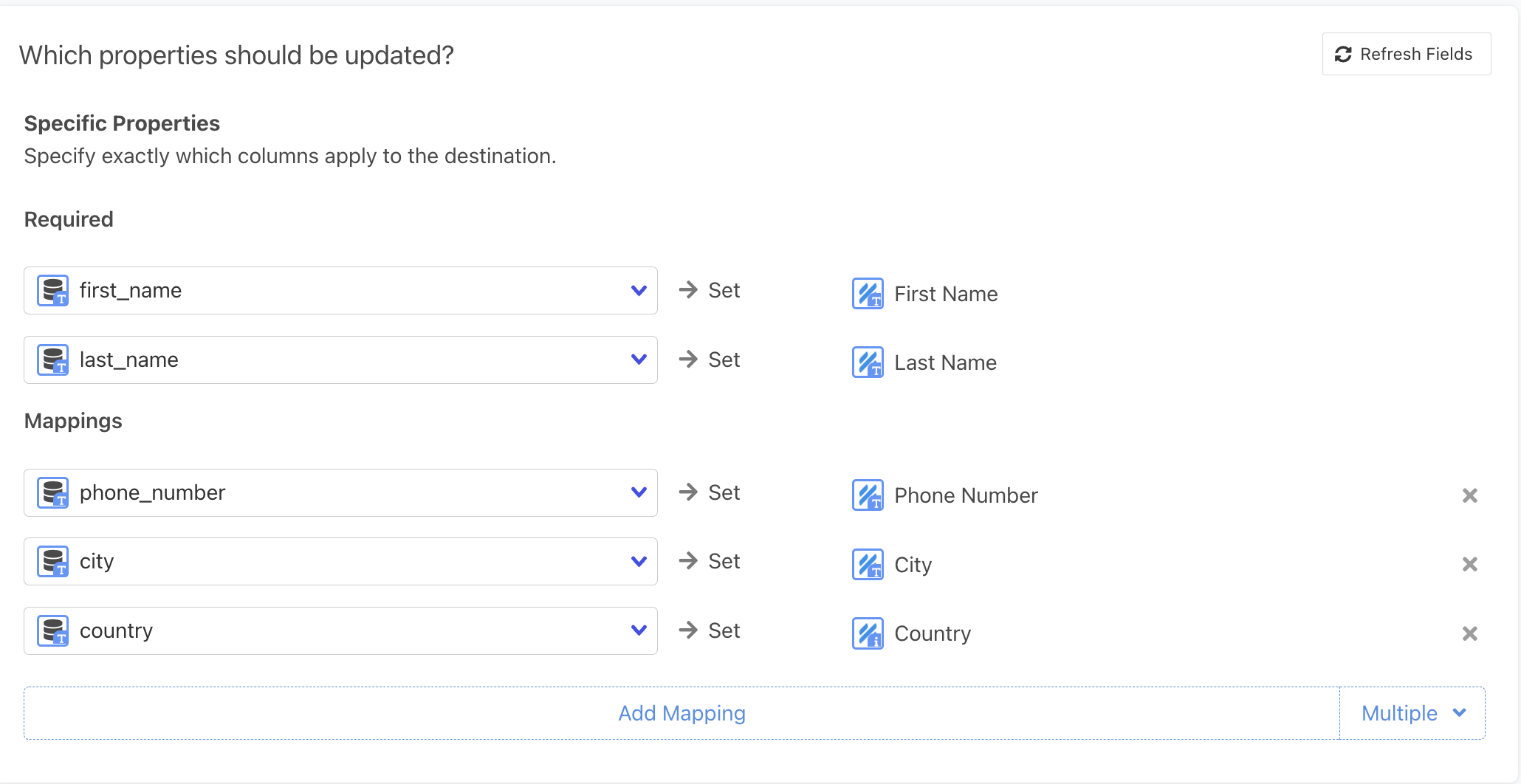Expand the first_name column dropdown
Image resolution: width=1521 pixels, height=784 pixels.
[x=639, y=291]
